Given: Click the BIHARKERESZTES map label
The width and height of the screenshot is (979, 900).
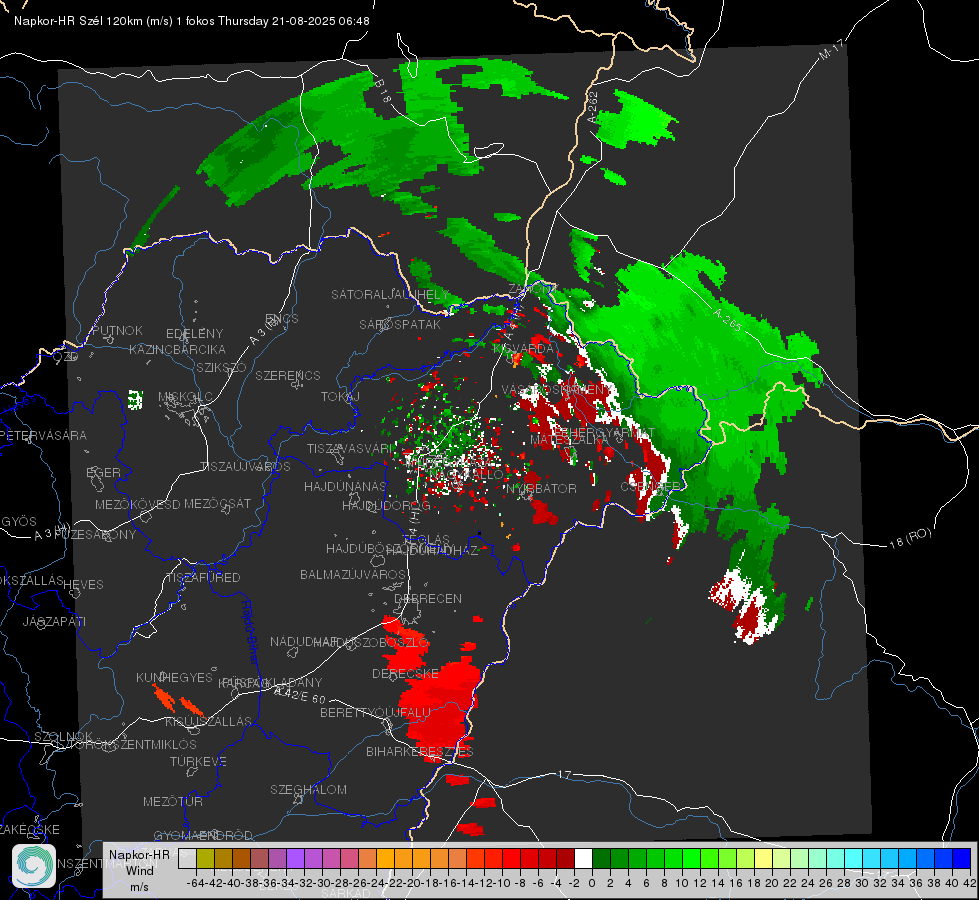Looking at the screenshot, I should tap(420, 751).
